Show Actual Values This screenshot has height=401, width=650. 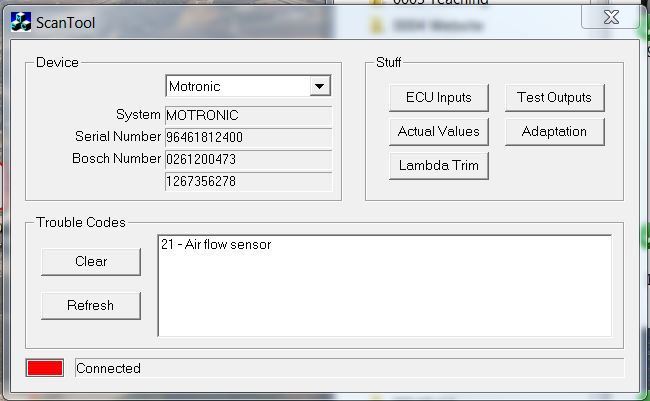[438, 131]
